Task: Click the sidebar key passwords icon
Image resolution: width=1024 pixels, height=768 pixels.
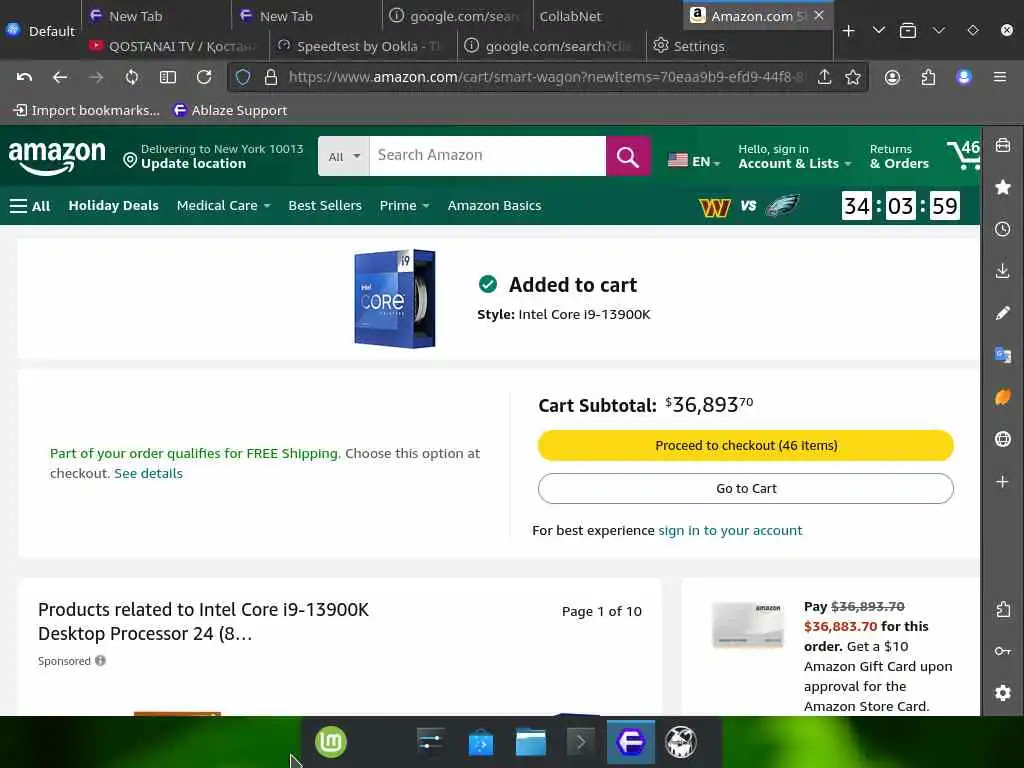Action: click(x=1002, y=651)
